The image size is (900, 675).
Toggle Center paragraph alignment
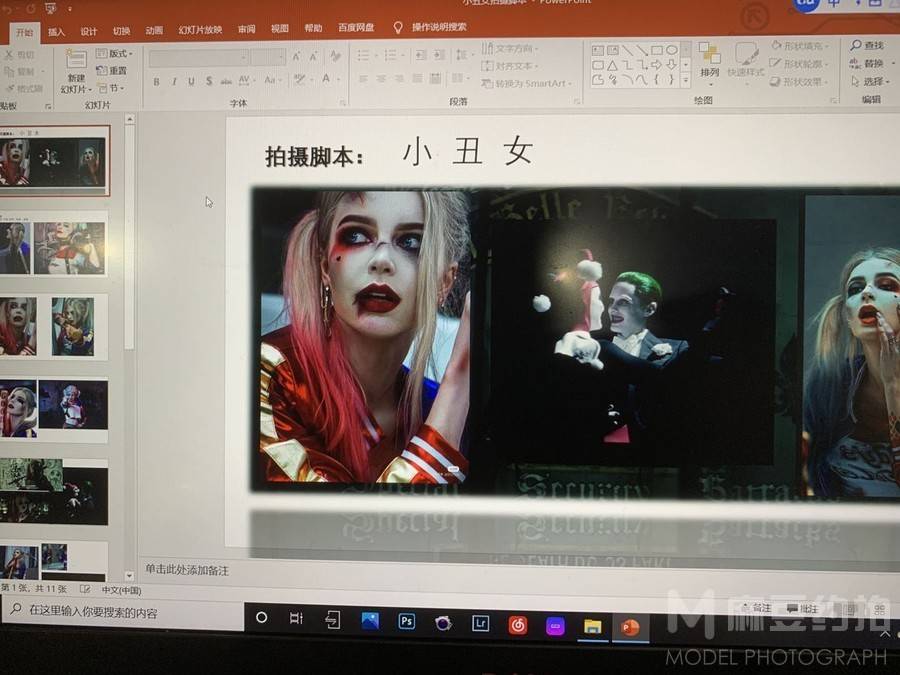tap(381, 79)
